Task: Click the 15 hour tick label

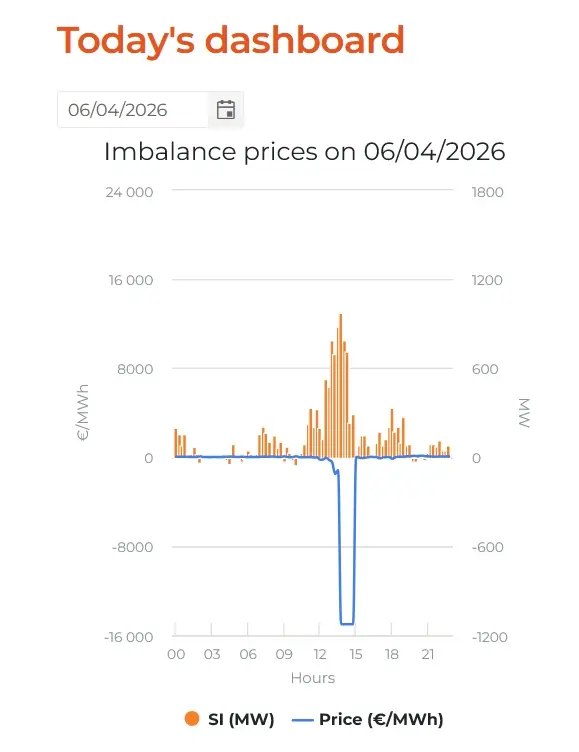Action: [x=355, y=655]
